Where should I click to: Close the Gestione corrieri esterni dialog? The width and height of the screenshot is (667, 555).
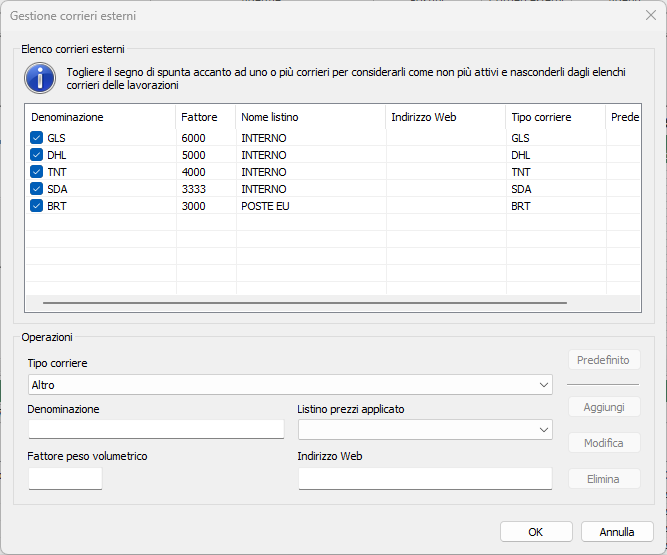click(x=651, y=16)
